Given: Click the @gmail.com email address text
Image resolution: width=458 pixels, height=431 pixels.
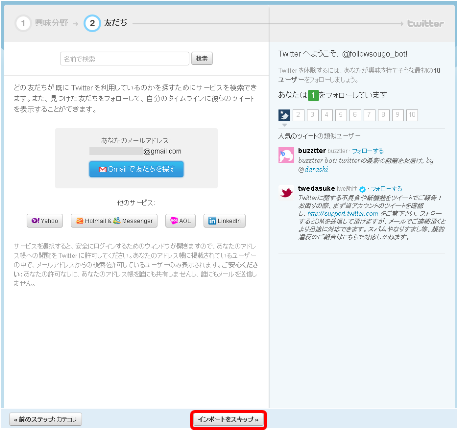Looking at the screenshot, I should (x=162, y=151).
